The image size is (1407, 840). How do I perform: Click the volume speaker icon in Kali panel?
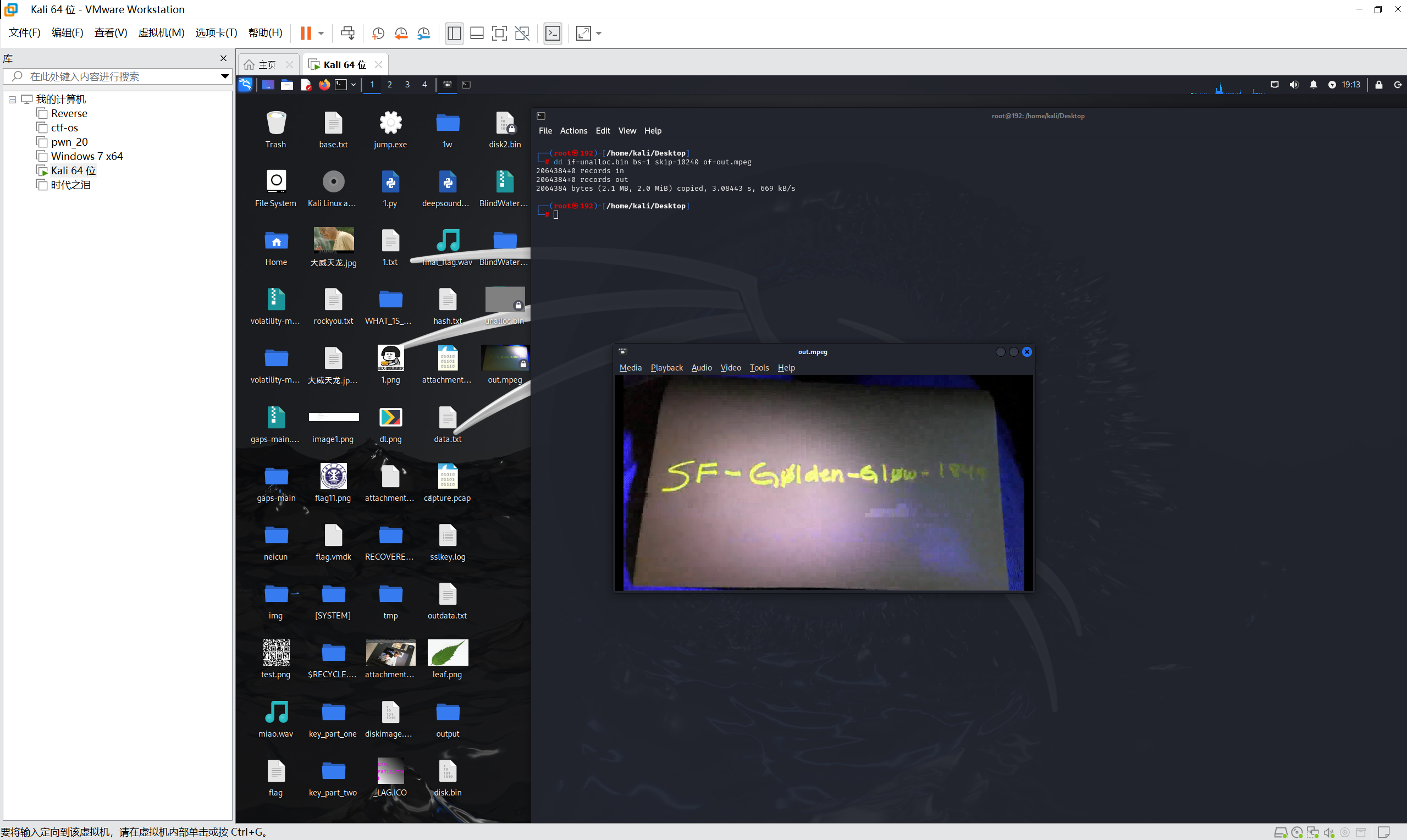tap(1294, 85)
